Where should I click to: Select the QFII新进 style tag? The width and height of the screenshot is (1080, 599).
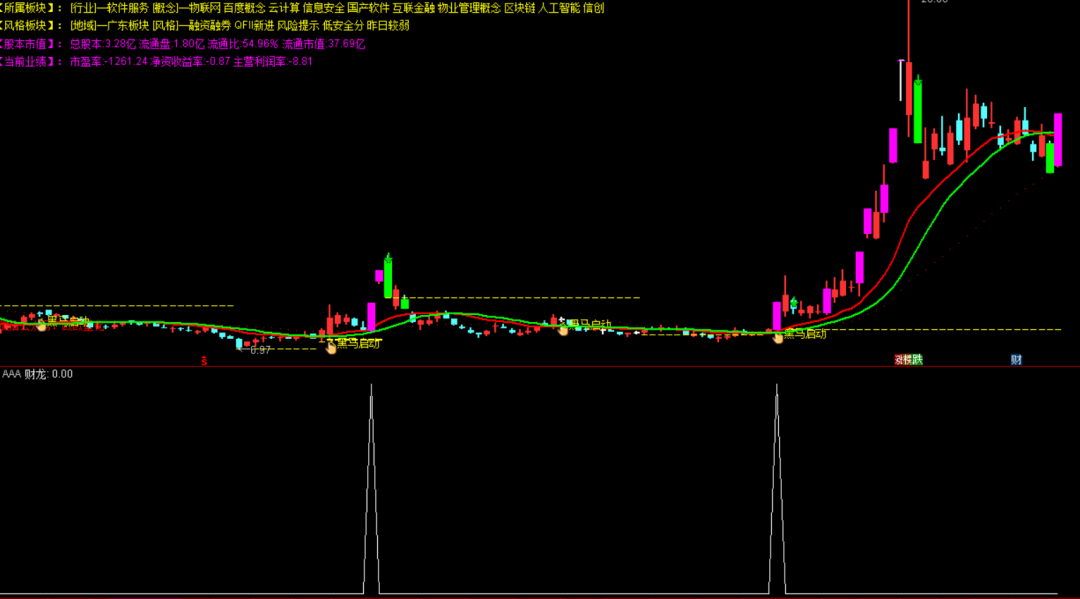point(254,25)
